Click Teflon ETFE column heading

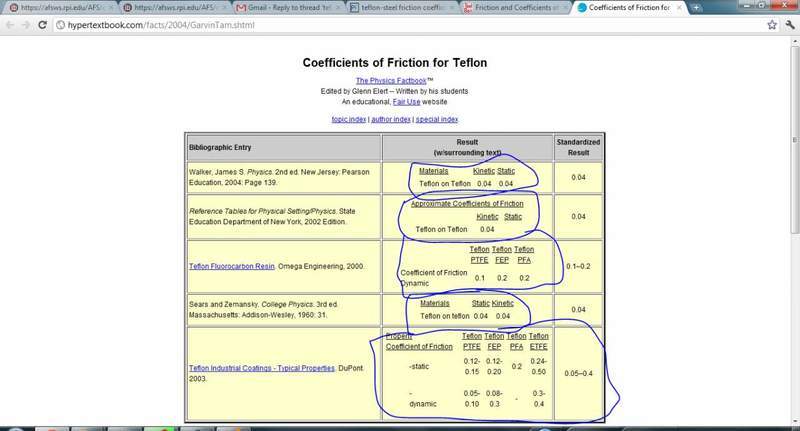[x=538, y=341]
